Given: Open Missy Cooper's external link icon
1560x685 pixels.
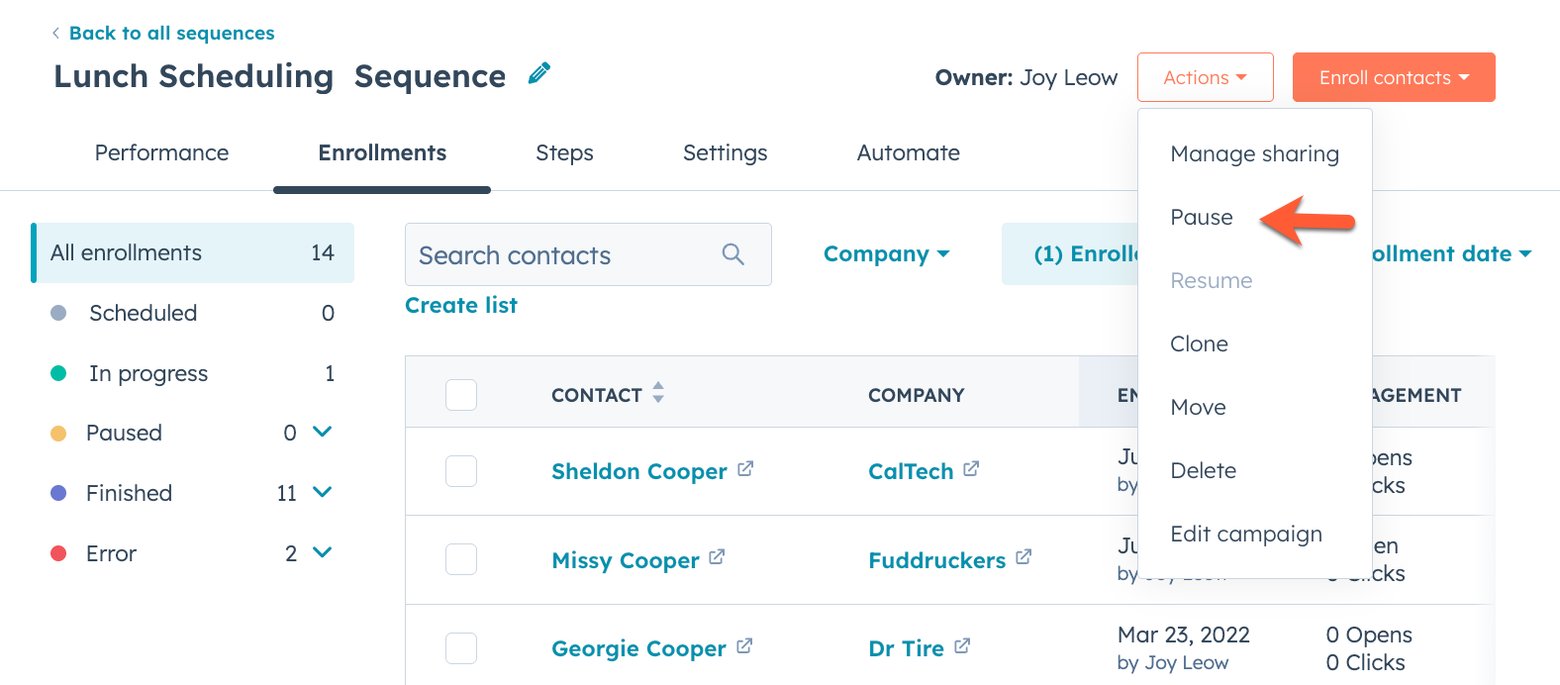Looking at the screenshot, I should 717,557.
